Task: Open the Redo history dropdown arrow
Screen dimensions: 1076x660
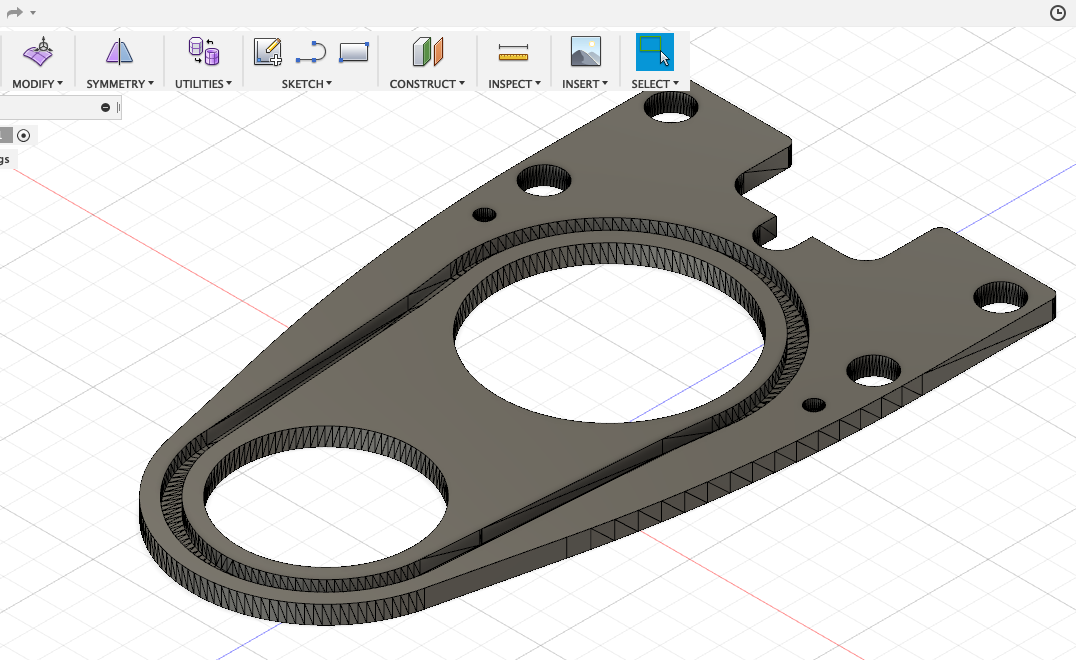Action: pos(33,13)
